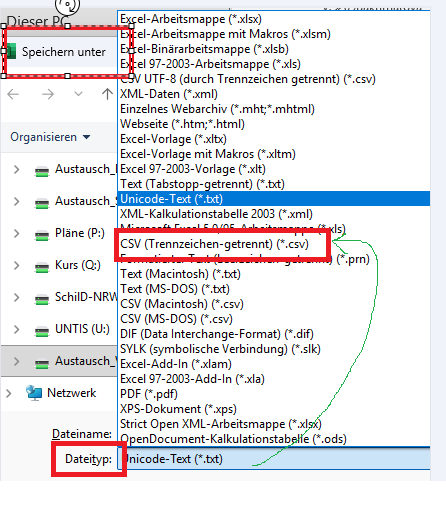Click the UNTIS (U:) drive icon
The width and height of the screenshot is (446, 526).
42,331
